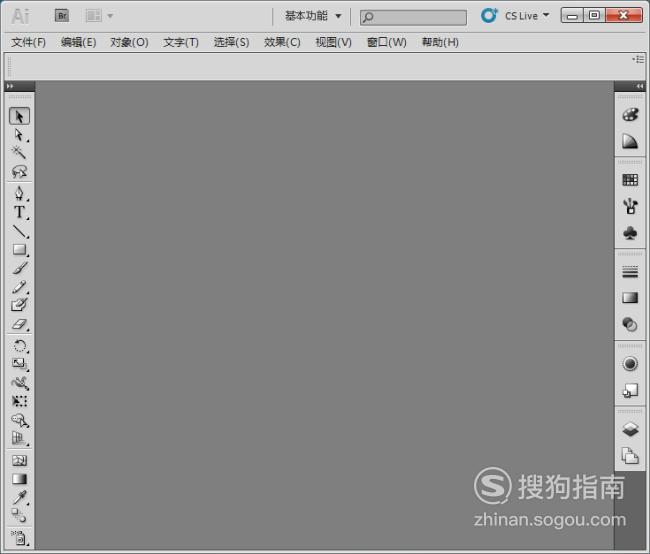Image resolution: width=650 pixels, height=554 pixels.
Task: Select the Pencil tool
Action: click(19, 287)
